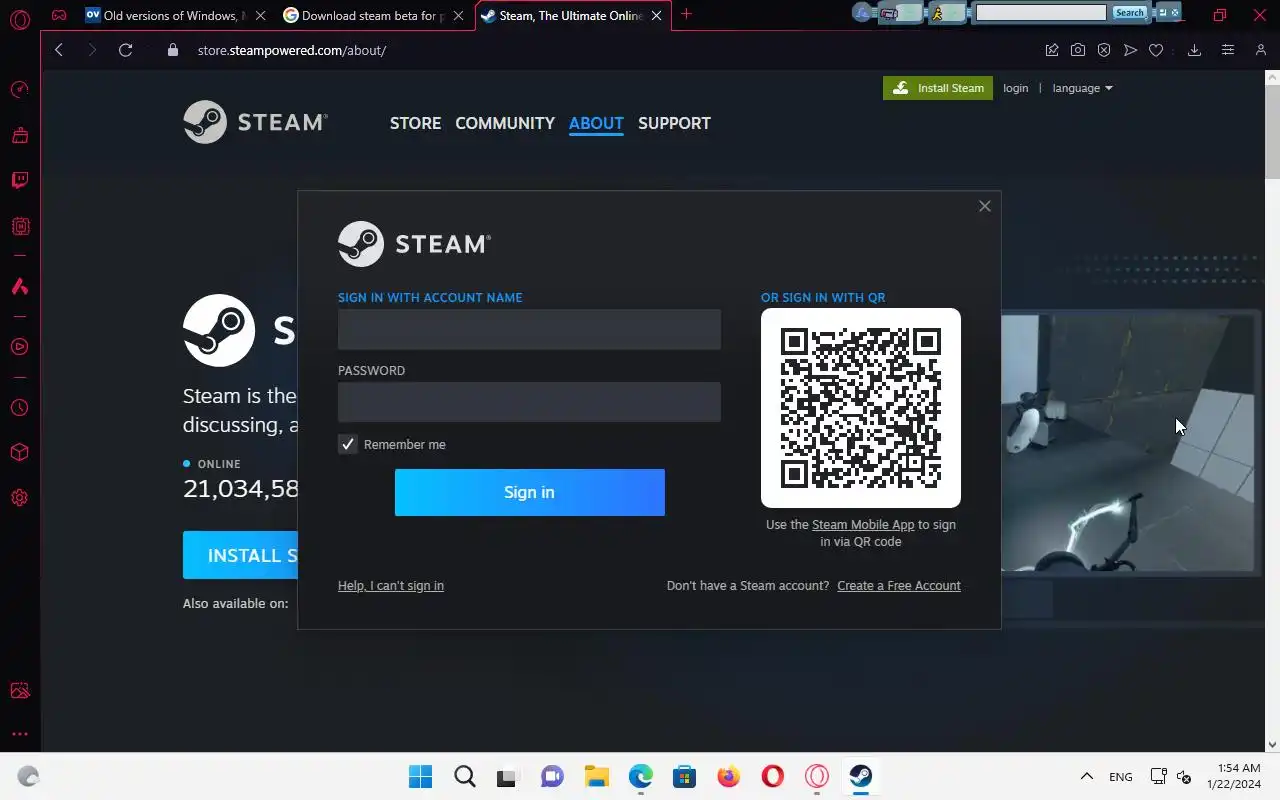Image resolution: width=1280 pixels, height=800 pixels.
Task: Open the COMMUNITY menu on Steam
Action: pyautogui.click(x=505, y=123)
